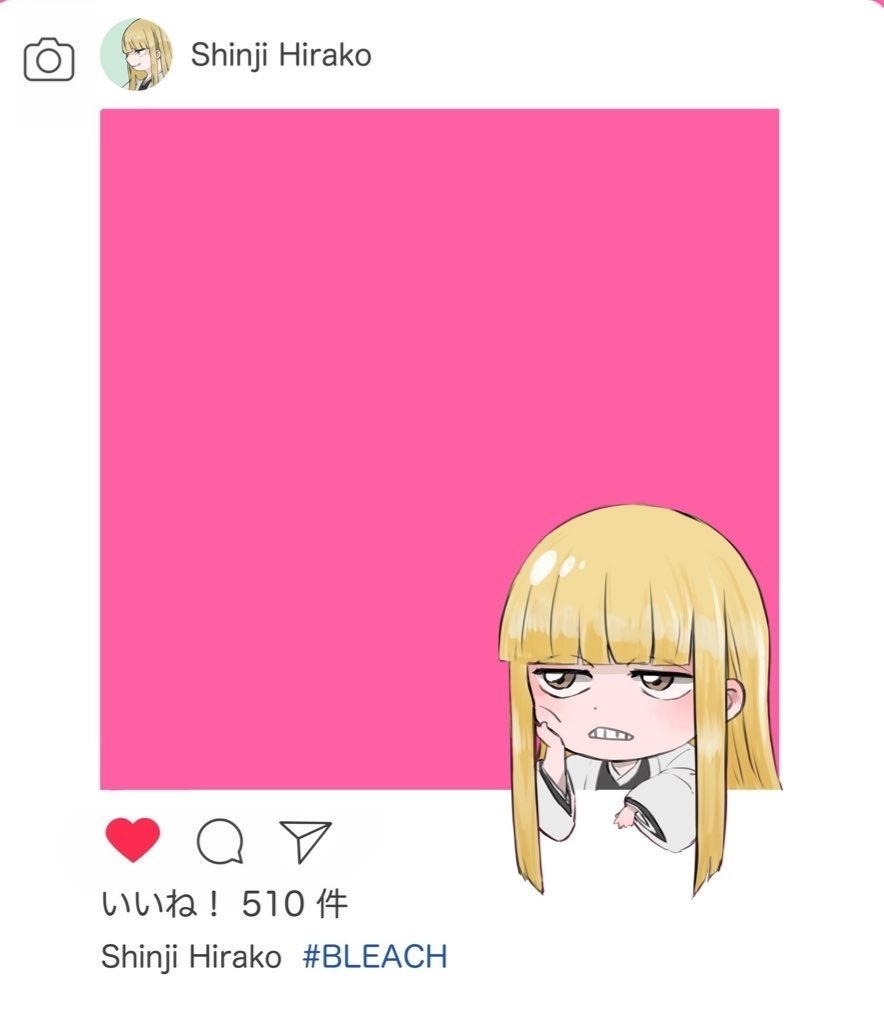Click the chibi's visible ear
Screen dimensions: 884x1024
click(x=733, y=700)
